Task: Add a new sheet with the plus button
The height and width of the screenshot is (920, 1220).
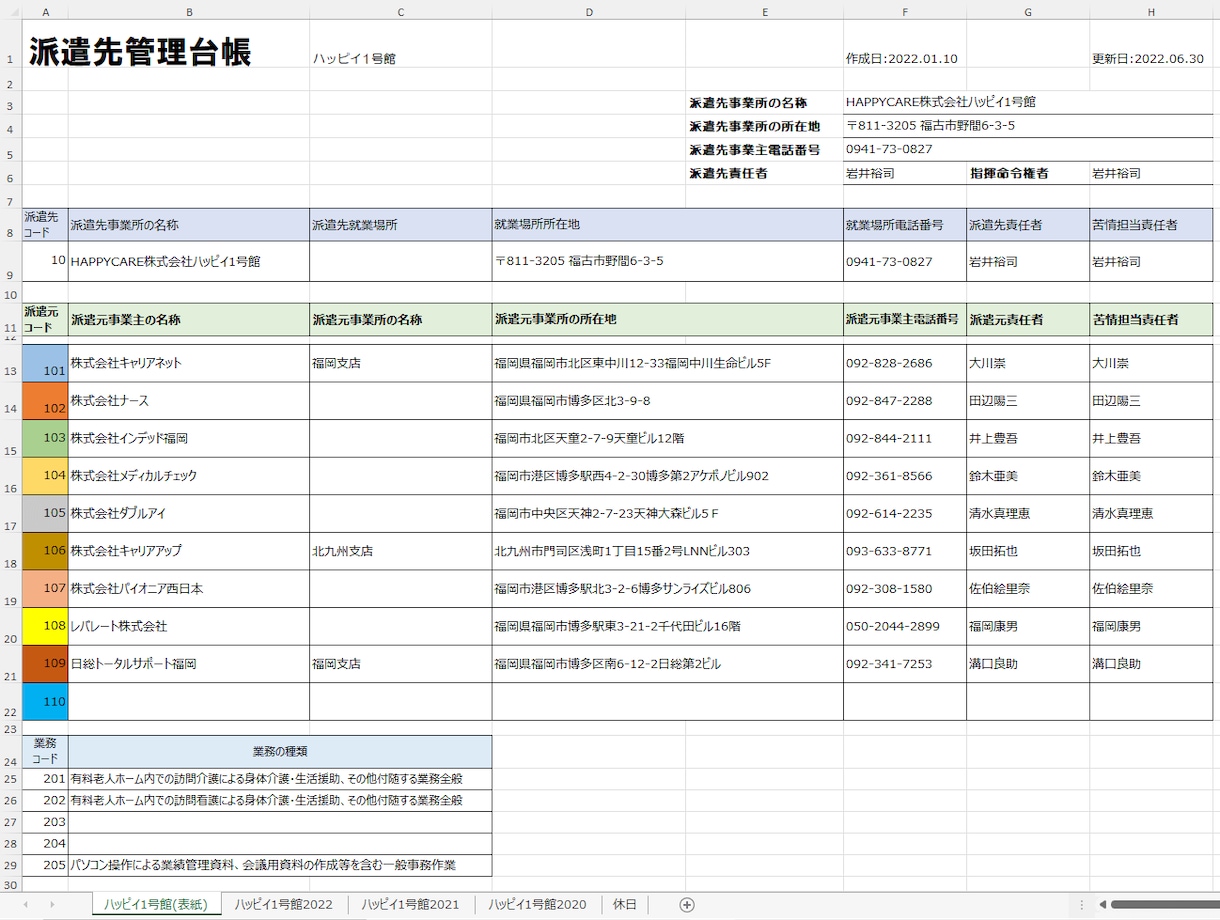Action: pyautogui.click(x=687, y=904)
